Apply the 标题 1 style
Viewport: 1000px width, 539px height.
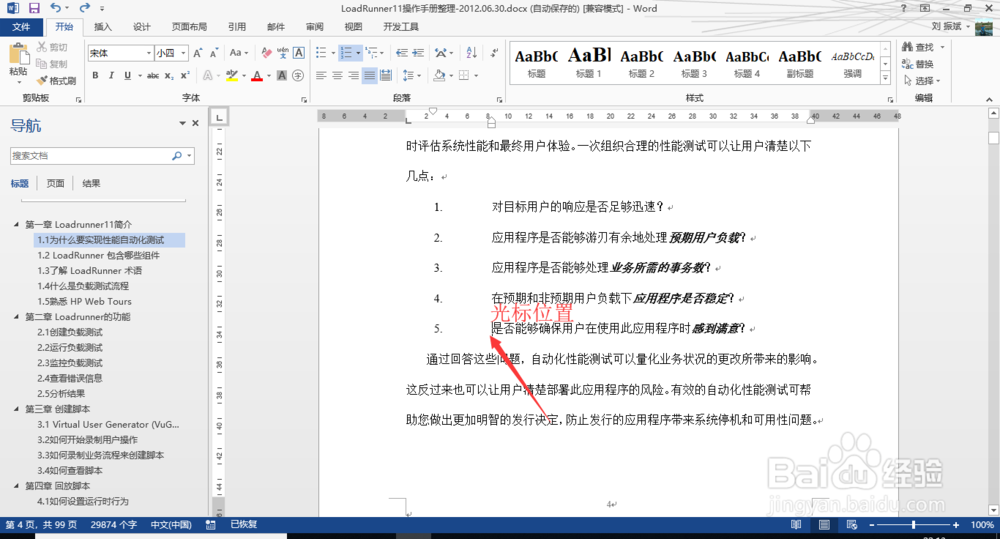589,63
